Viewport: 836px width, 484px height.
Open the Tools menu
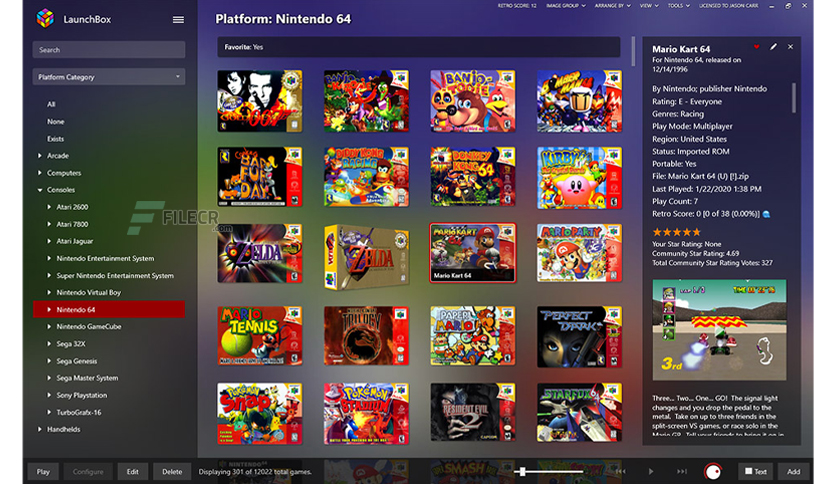[678, 5]
